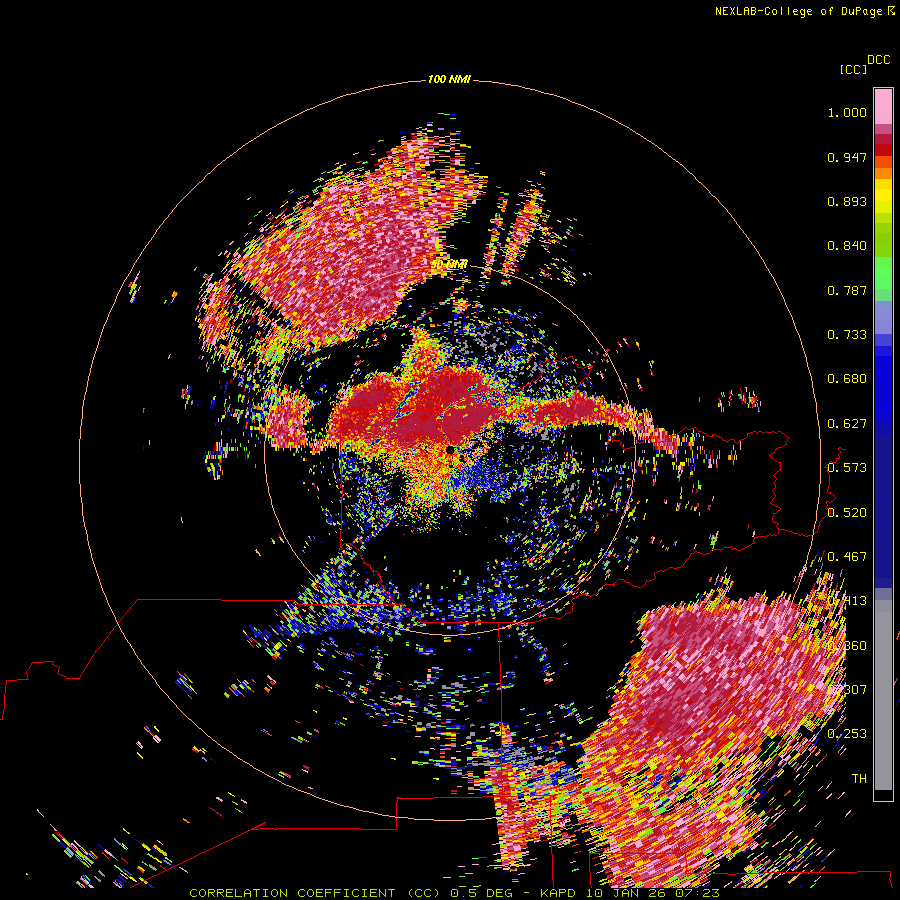Click the light pink legend color band
The width and height of the screenshot is (900, 900).
pos(883,107)
